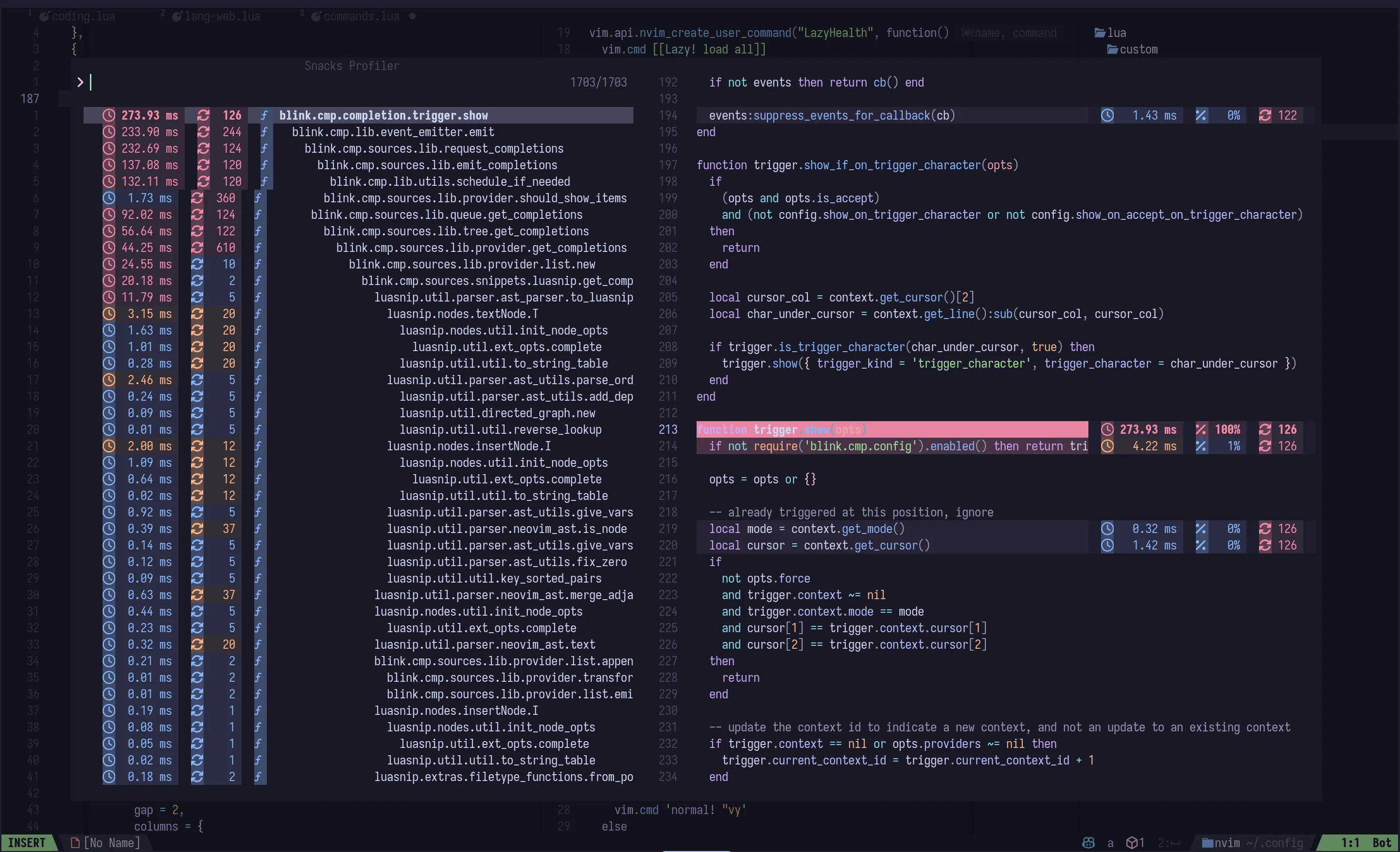This screenshot has height=852, width=1400.
Task: Click the INSERT mode indicator
Action: 27,843
